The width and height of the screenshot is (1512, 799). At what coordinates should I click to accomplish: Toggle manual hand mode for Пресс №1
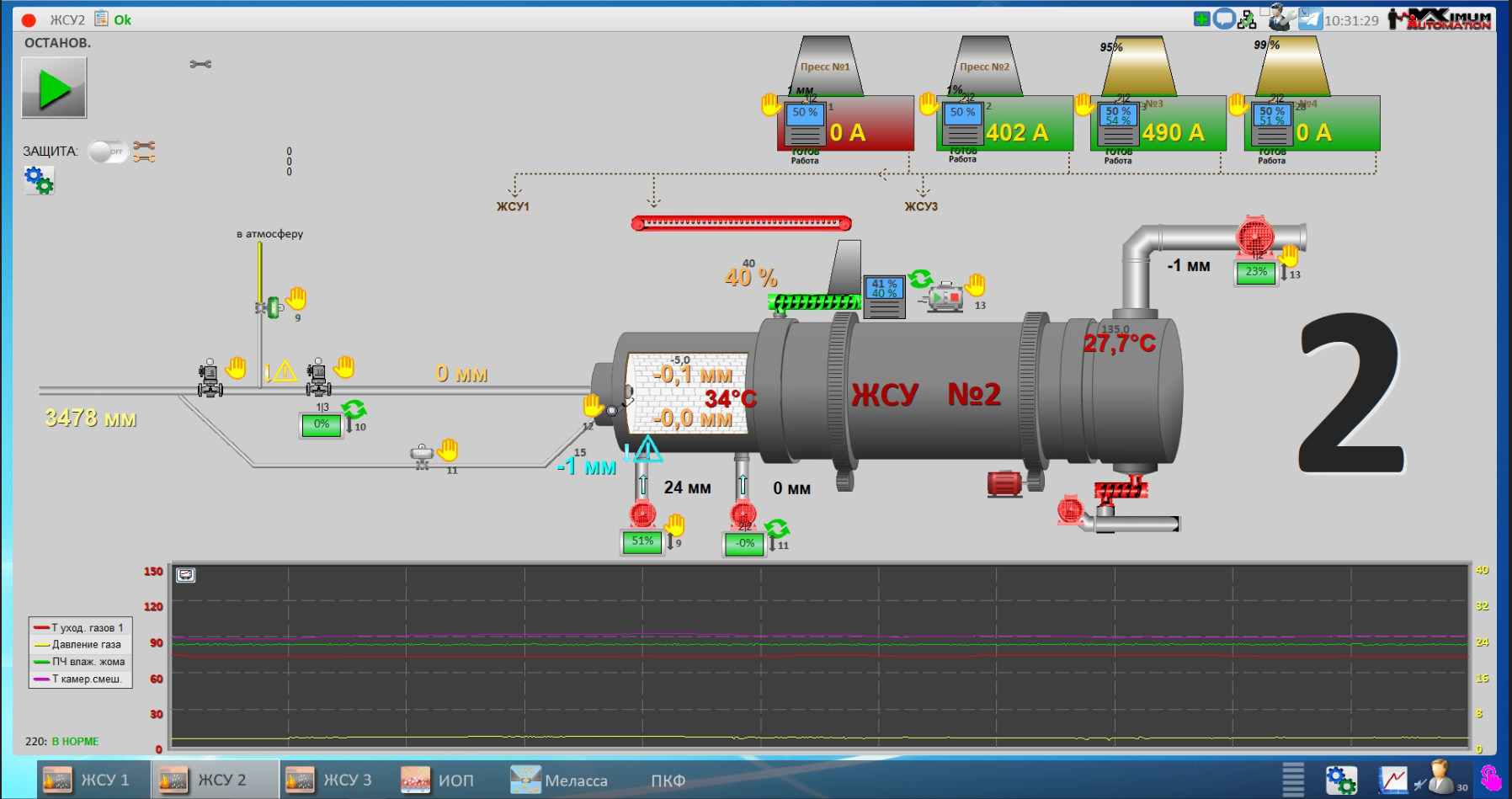click(x=770, y=104)
